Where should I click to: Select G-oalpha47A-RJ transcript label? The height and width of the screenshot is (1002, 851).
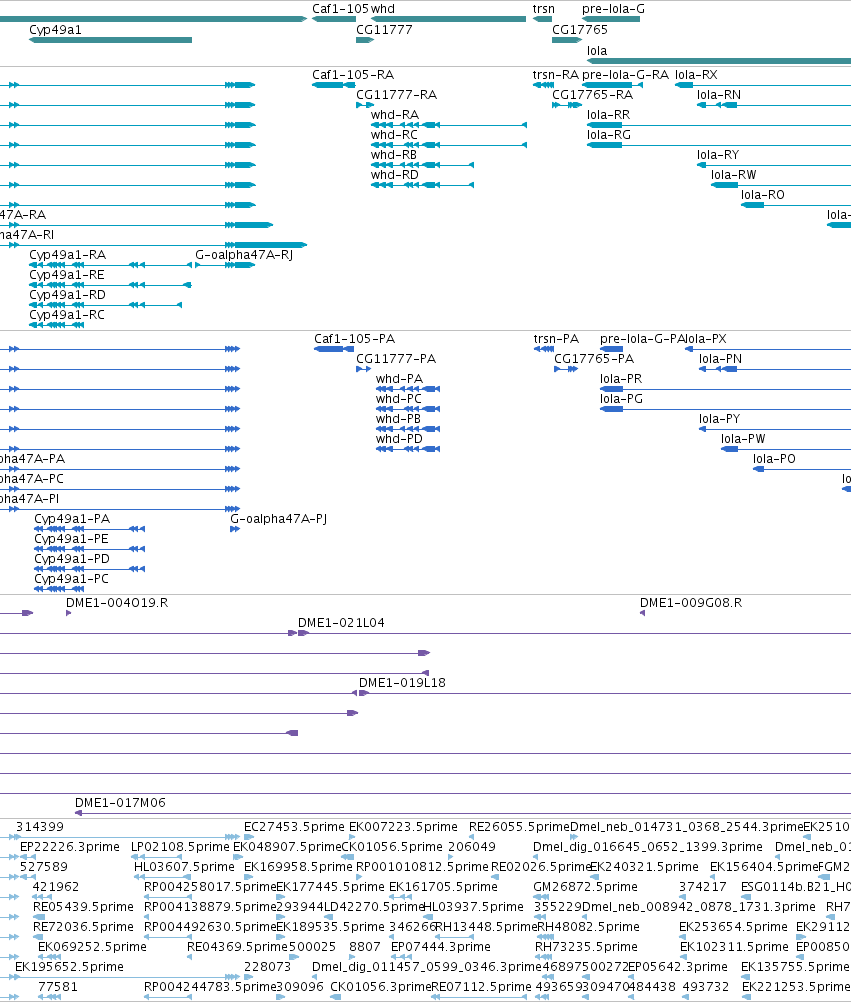pos(244,255)
